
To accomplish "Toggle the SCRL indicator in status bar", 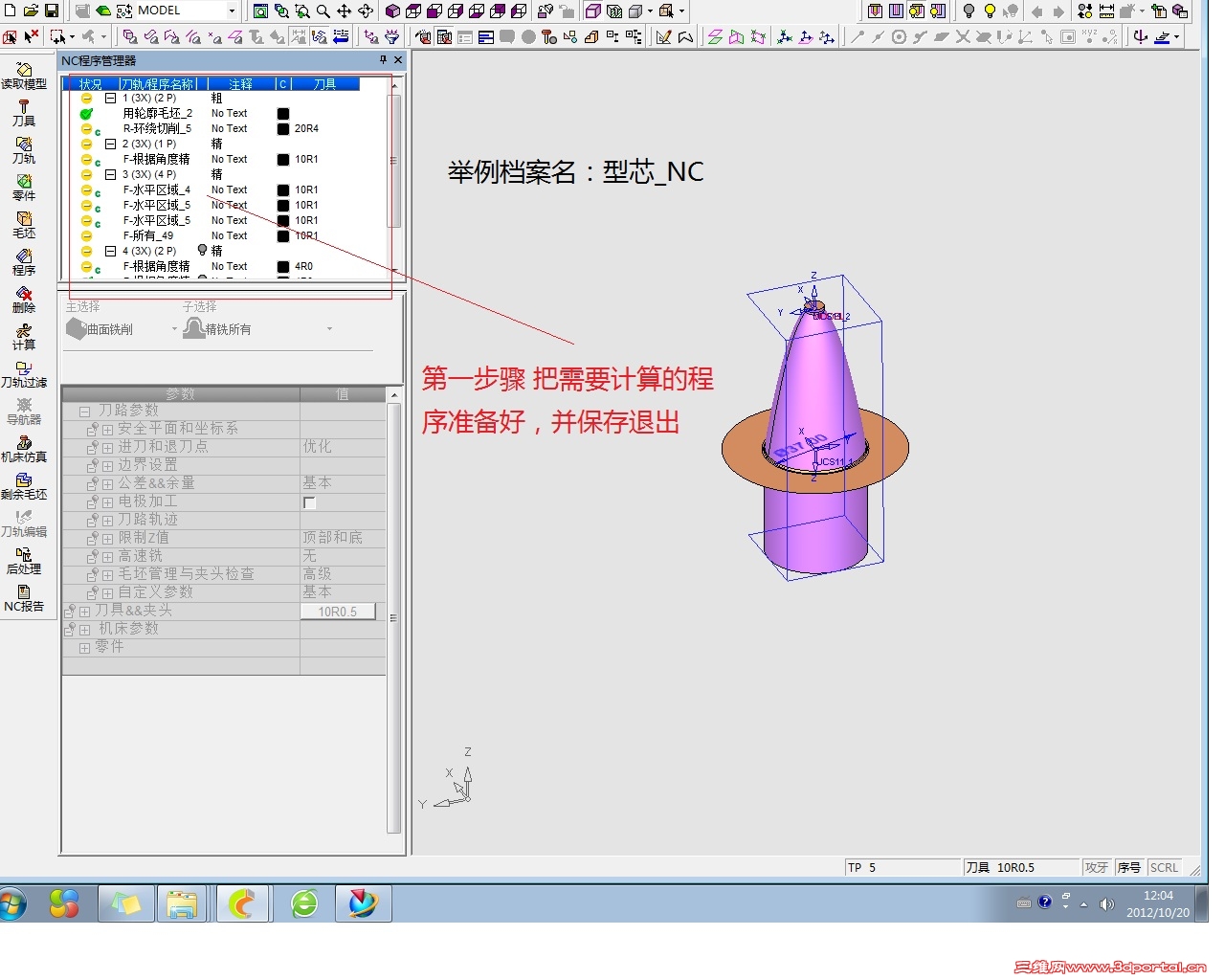I will [x=1164, y=868].
